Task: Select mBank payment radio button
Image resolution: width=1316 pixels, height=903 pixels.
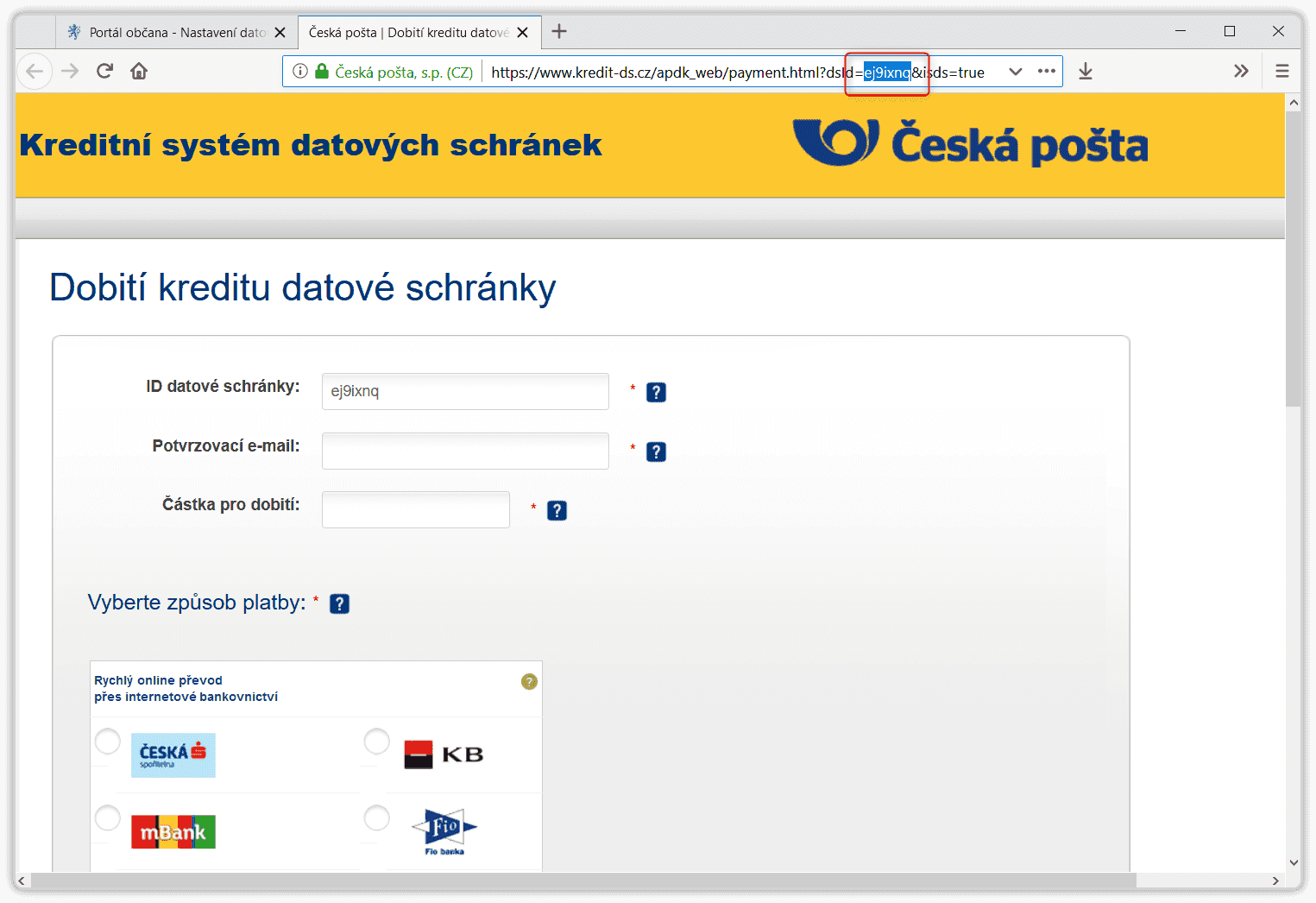Action: pyautogui.click(x=108, y=818)
